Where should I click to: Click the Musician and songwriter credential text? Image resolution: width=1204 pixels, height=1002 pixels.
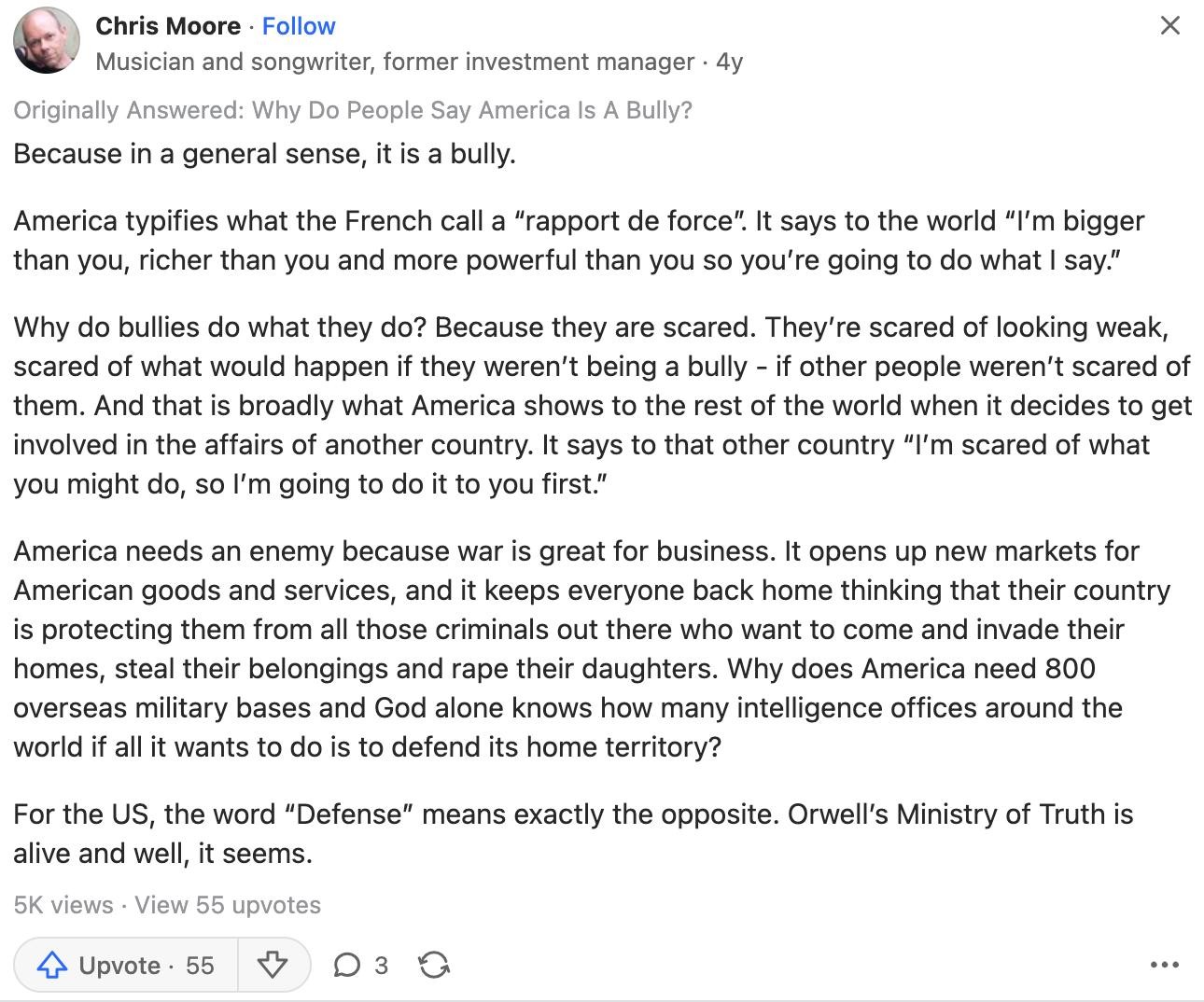tap(395, 63)
